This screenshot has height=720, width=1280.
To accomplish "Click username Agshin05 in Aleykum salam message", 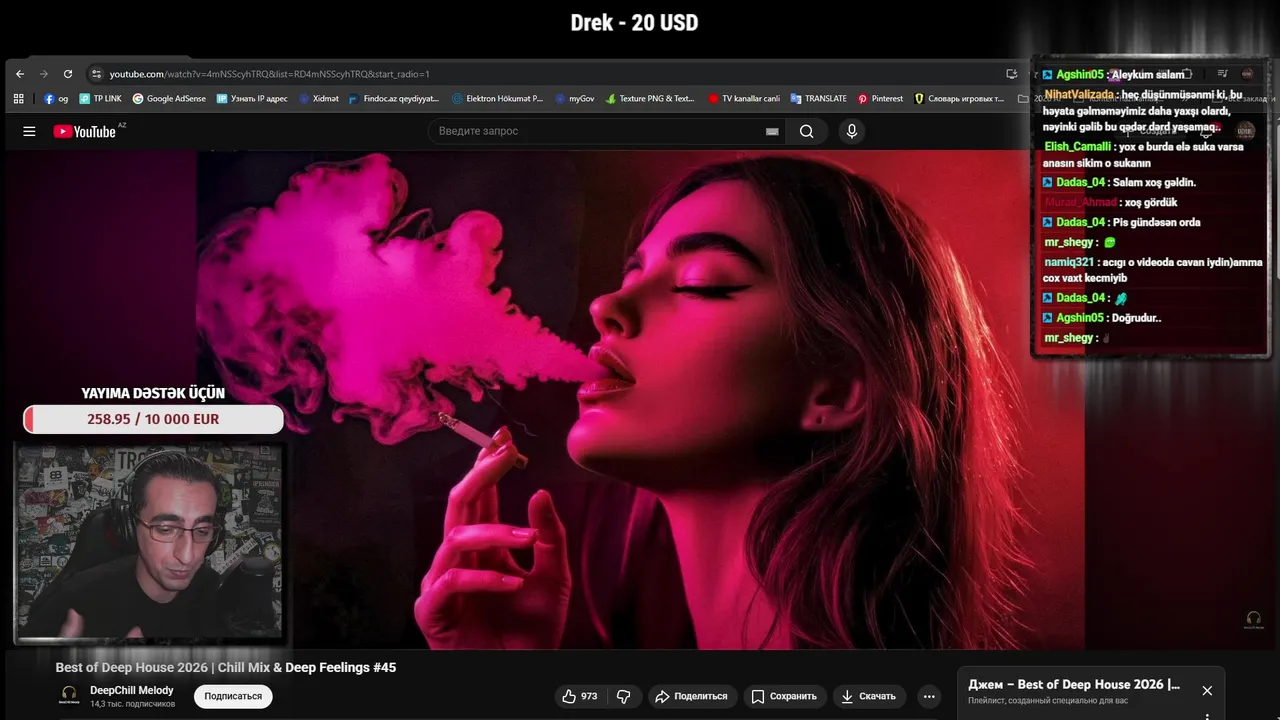I will 1080,75.
